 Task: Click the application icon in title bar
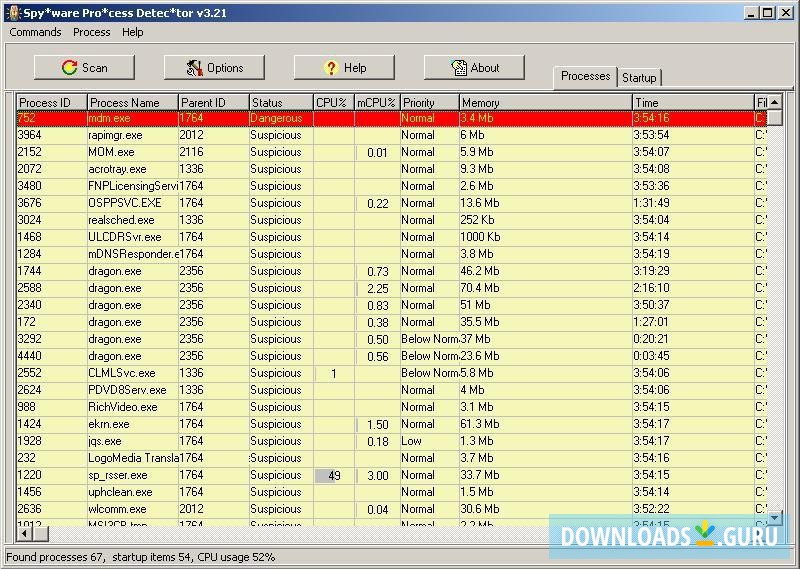(14, 13)
